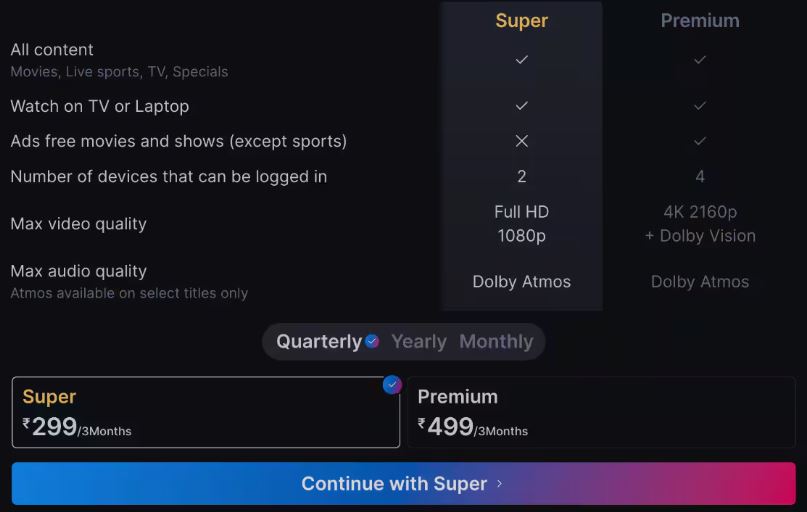Switch to Yearly billing

tap(419, 341)
